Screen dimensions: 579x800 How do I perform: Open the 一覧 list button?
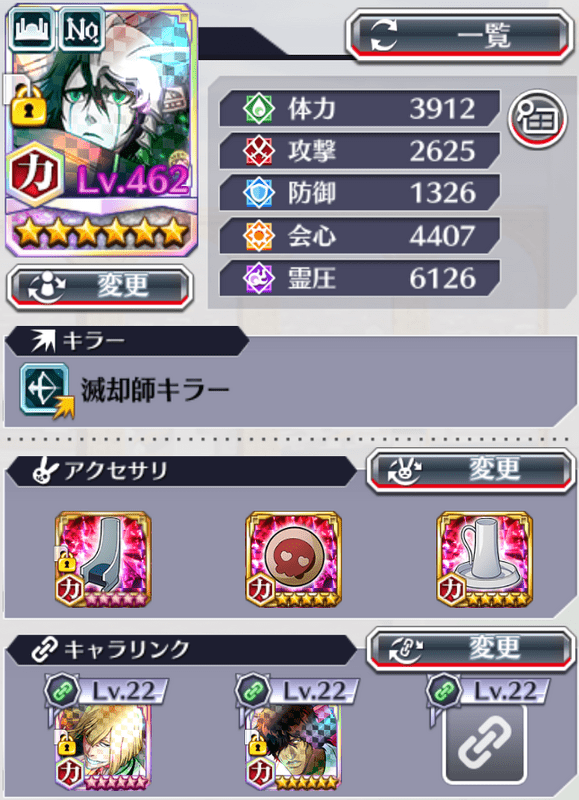pyautogui.click(x=459, y=36)
